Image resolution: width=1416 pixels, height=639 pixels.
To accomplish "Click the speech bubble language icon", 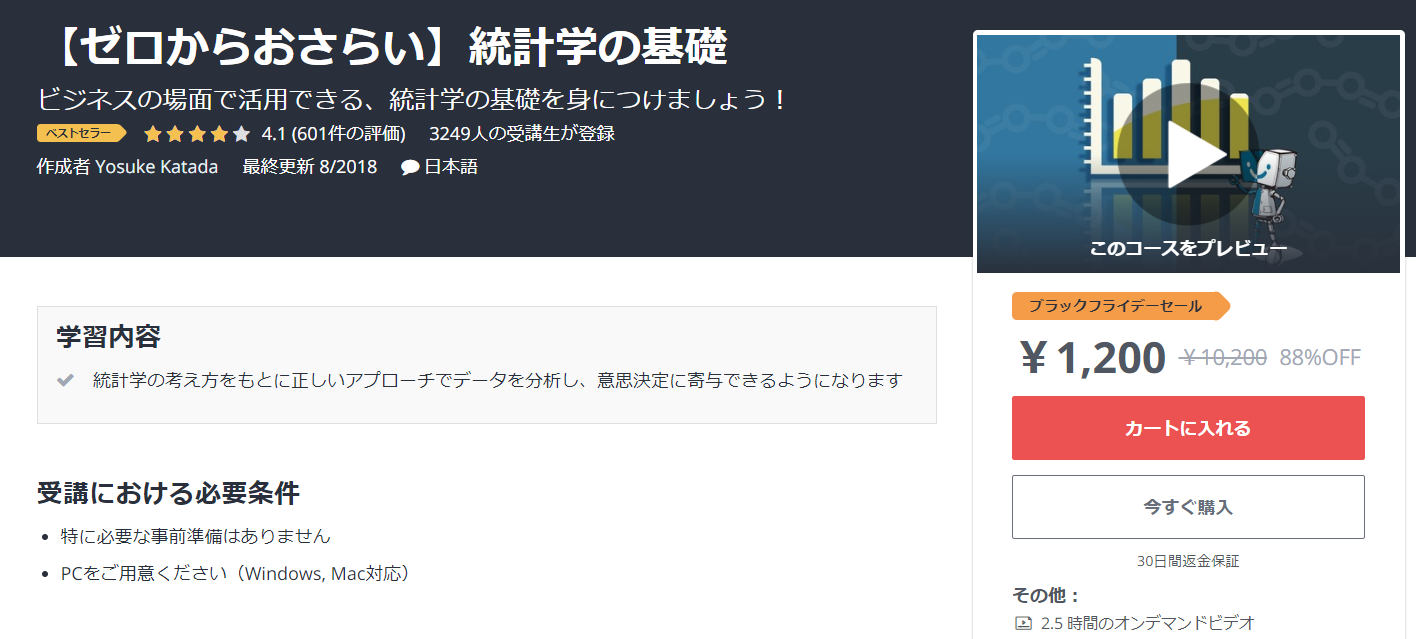I will coord(409,167).
